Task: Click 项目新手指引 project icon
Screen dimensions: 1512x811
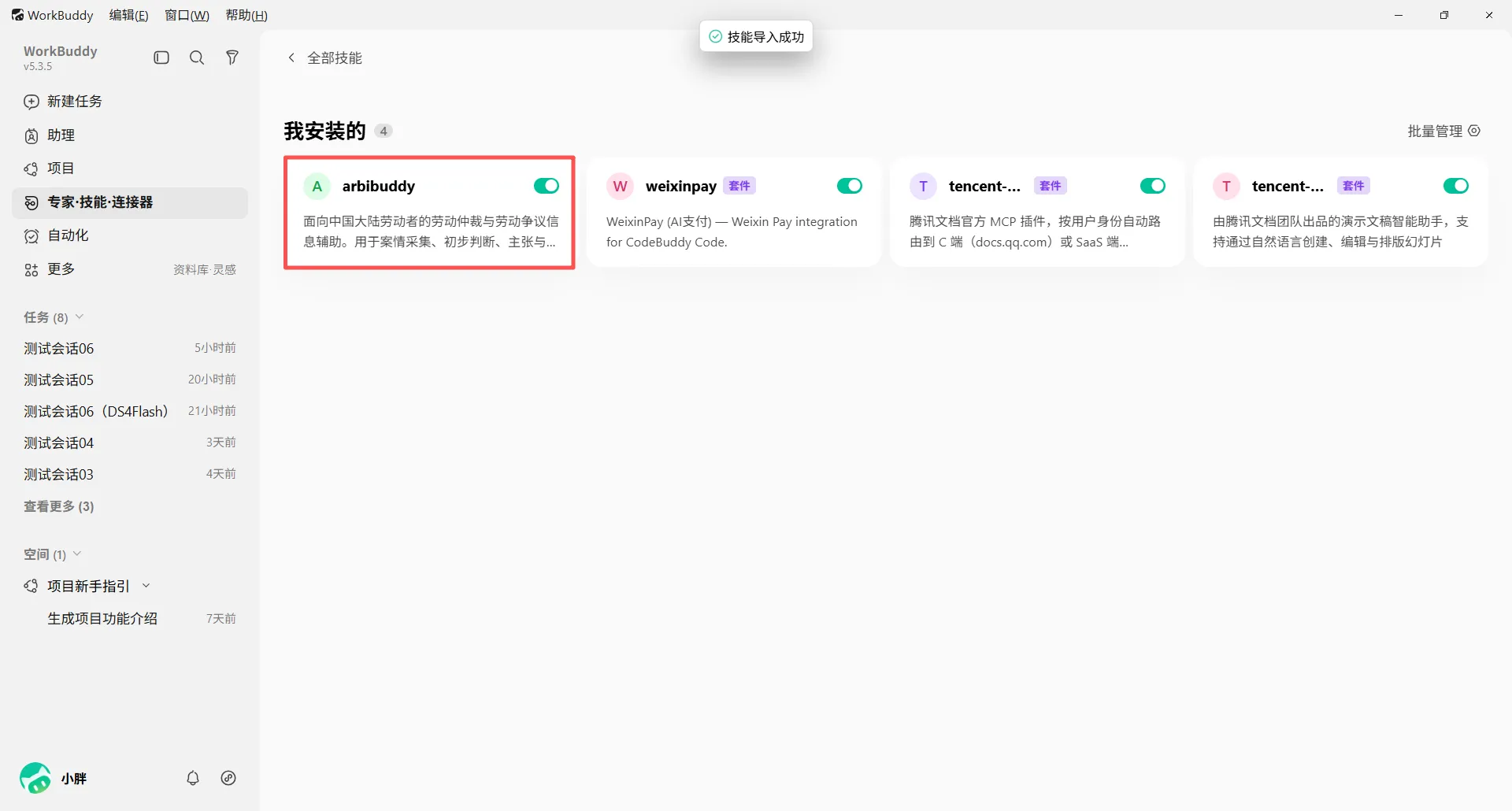Action: coord(31,586)
